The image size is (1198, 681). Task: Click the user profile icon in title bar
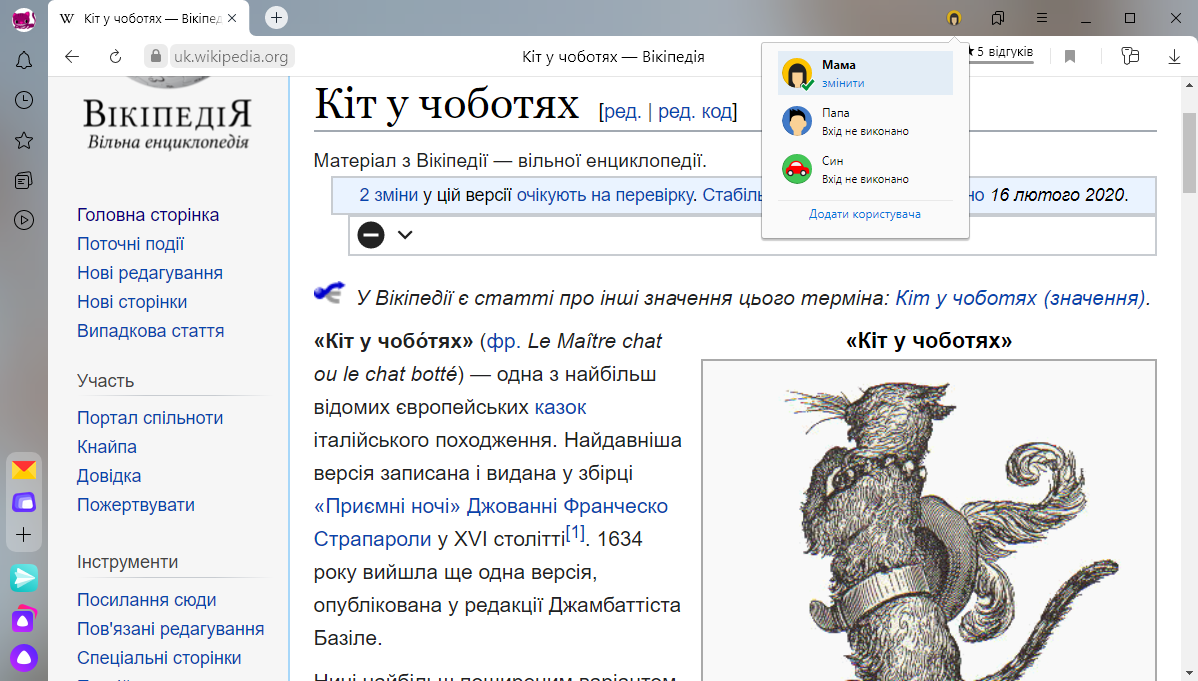pos(954,18)
